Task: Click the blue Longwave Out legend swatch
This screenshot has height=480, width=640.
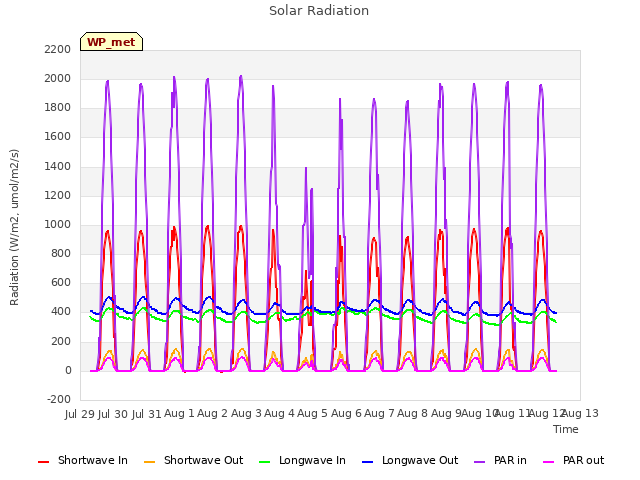Action: 368,462
